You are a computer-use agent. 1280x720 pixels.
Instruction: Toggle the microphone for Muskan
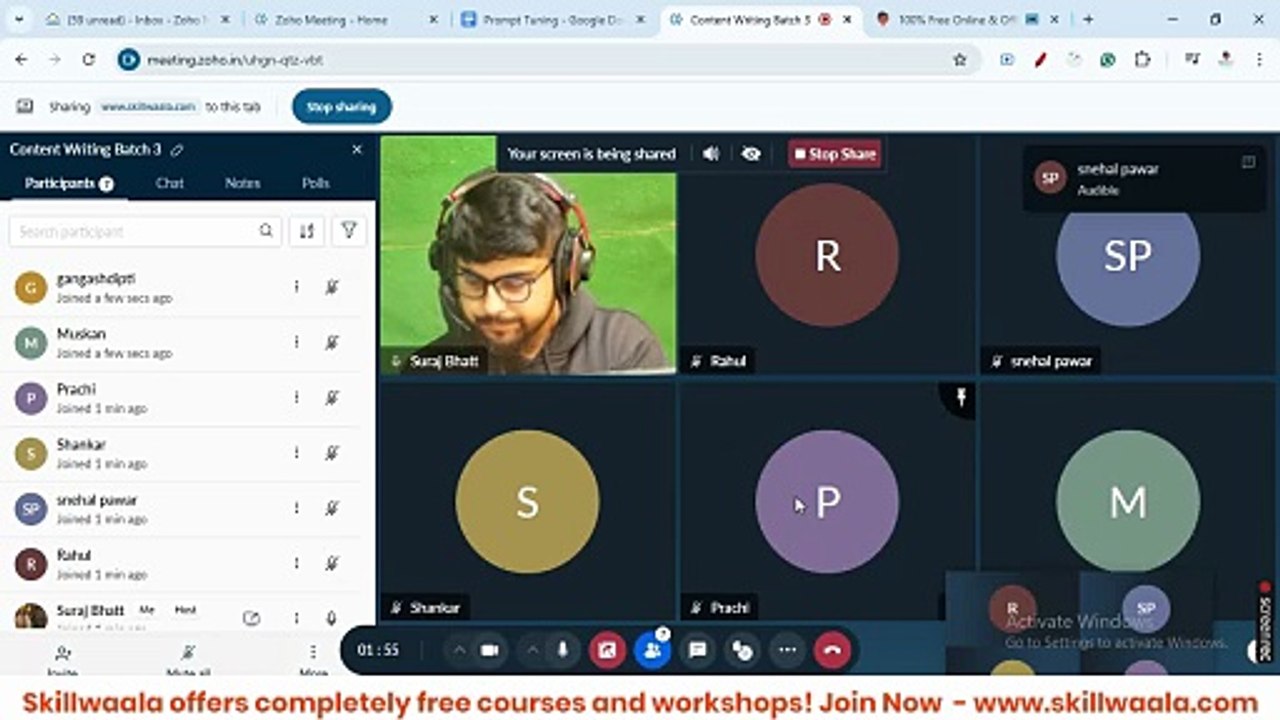(332, 342)
